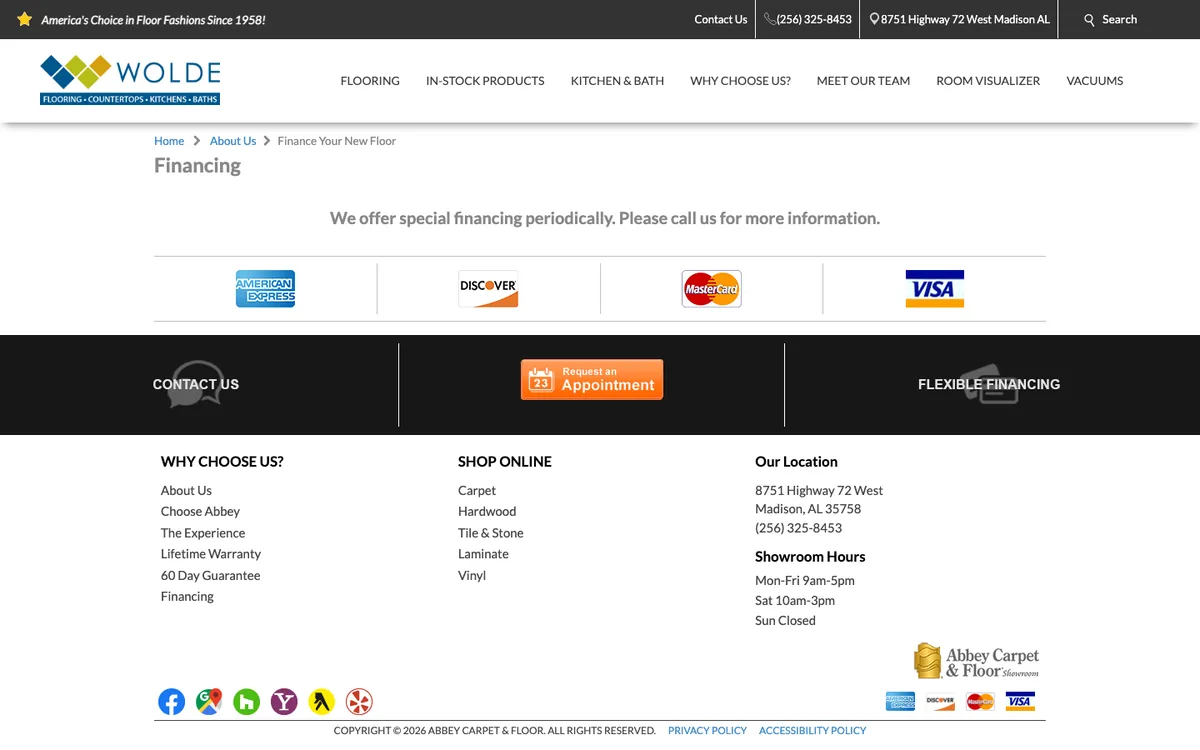Shop Vinyl in the footer
Viewport: 1200px width, 750px height.
472,575
